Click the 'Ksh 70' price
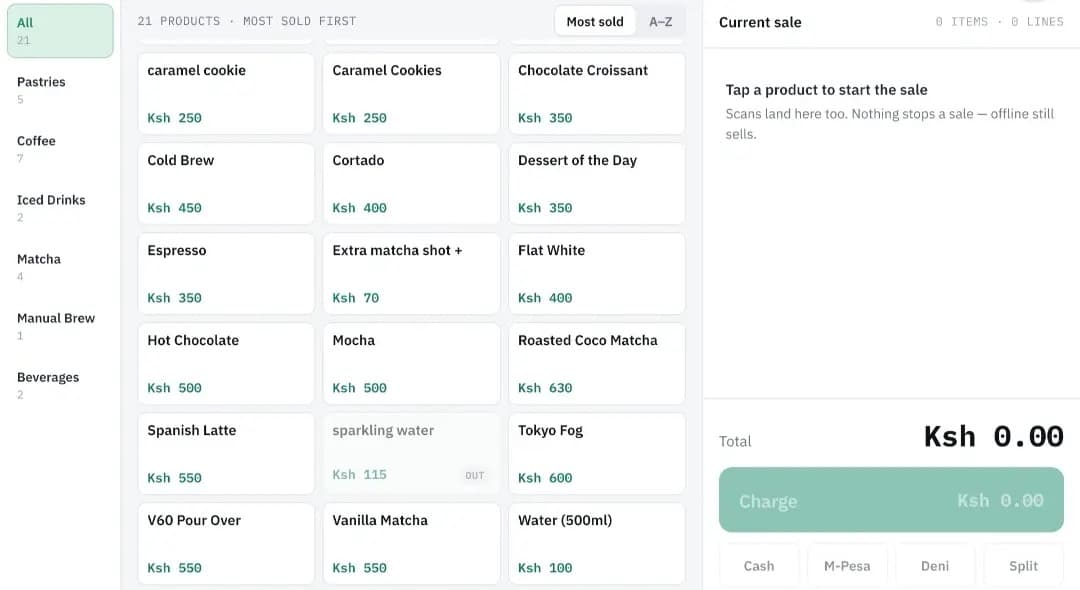1080x590 pixels. tap(355, 297)
